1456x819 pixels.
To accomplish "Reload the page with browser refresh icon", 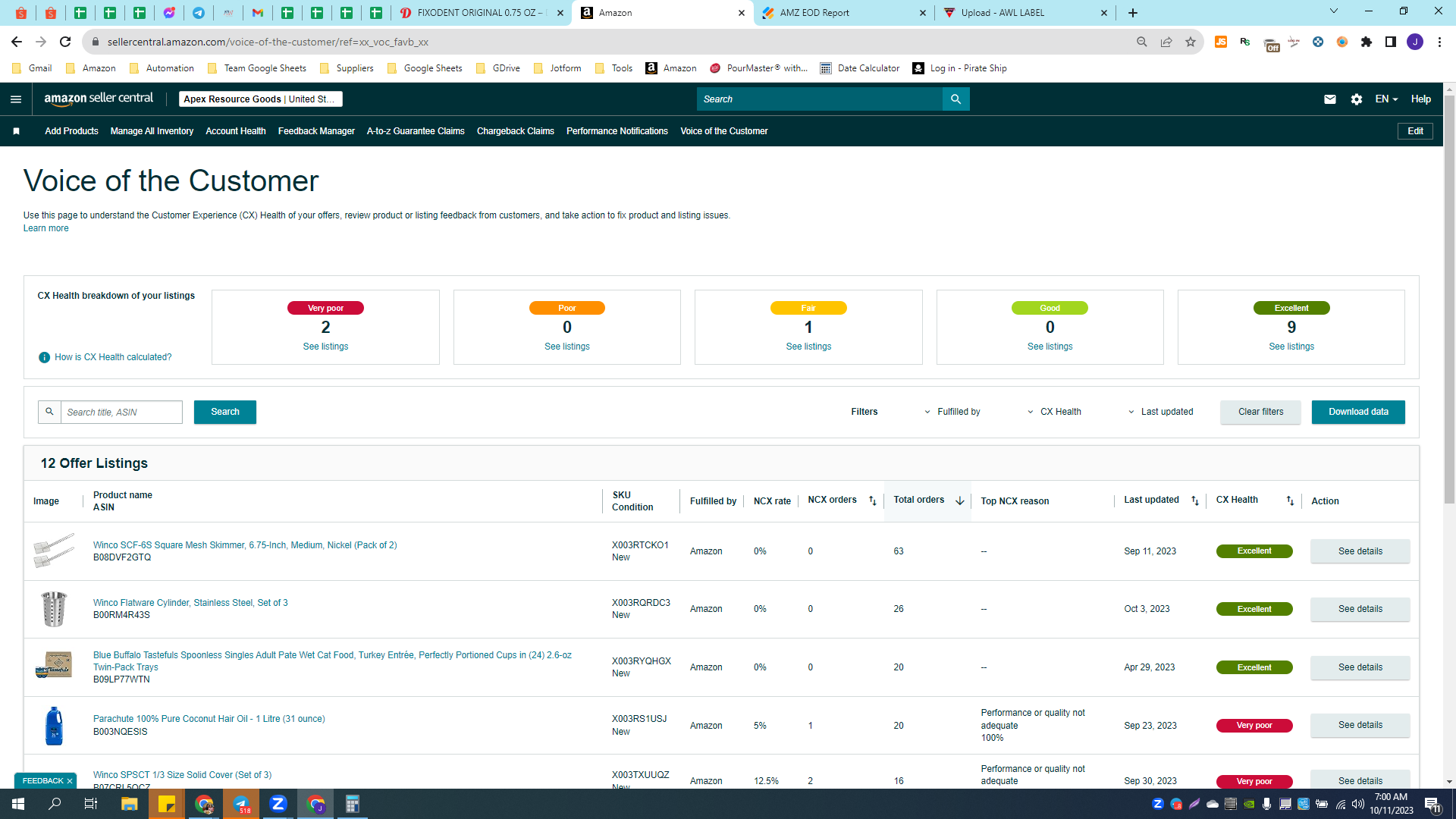I will [x=65, y=42].
